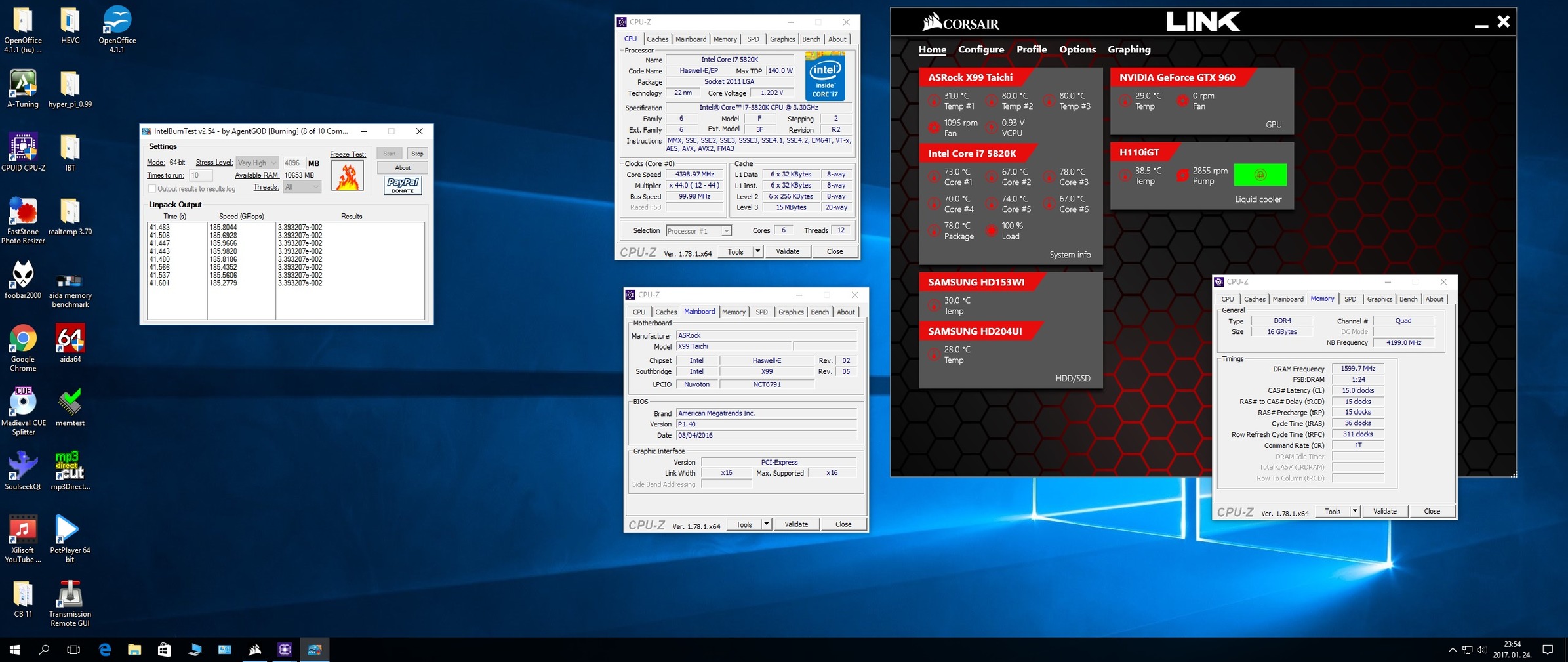Viewport: 1568px width, 662px height.
Task: Open the Threads dropdown in IntelBurnTest
Action: tap(302, 187)
